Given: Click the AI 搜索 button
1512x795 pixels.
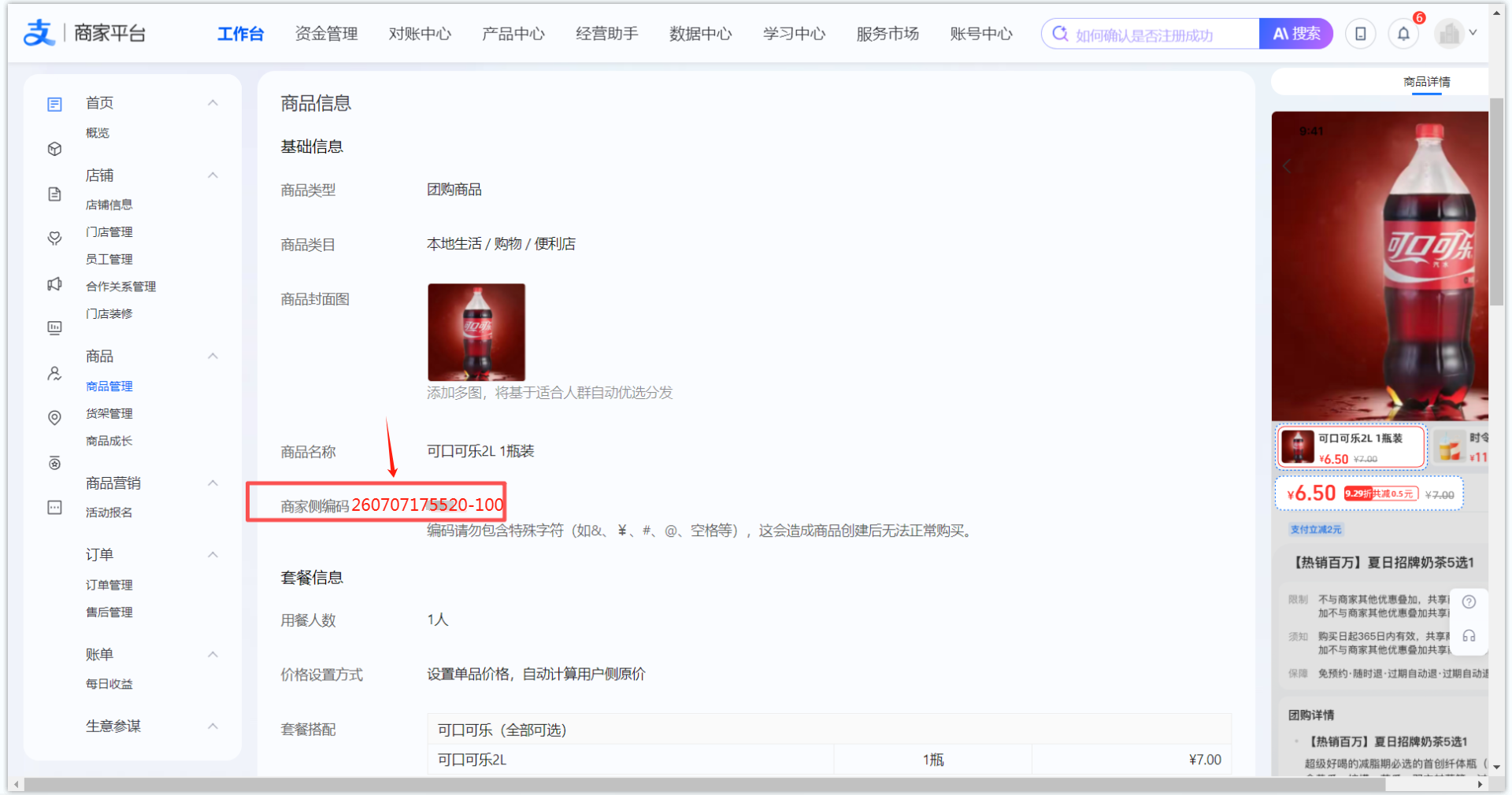Looking at the screenshot, I should [x=1296, y=34].
